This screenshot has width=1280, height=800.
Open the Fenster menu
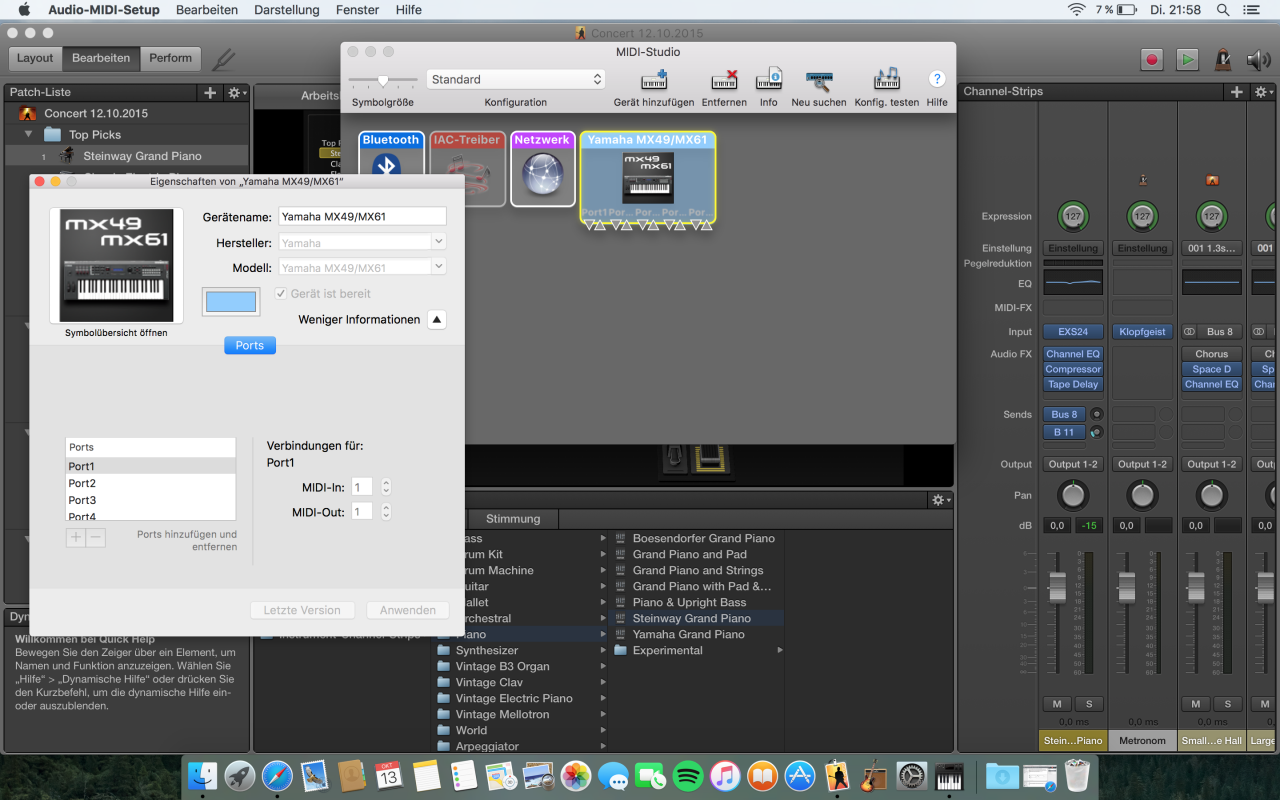(x=358, y=10)
